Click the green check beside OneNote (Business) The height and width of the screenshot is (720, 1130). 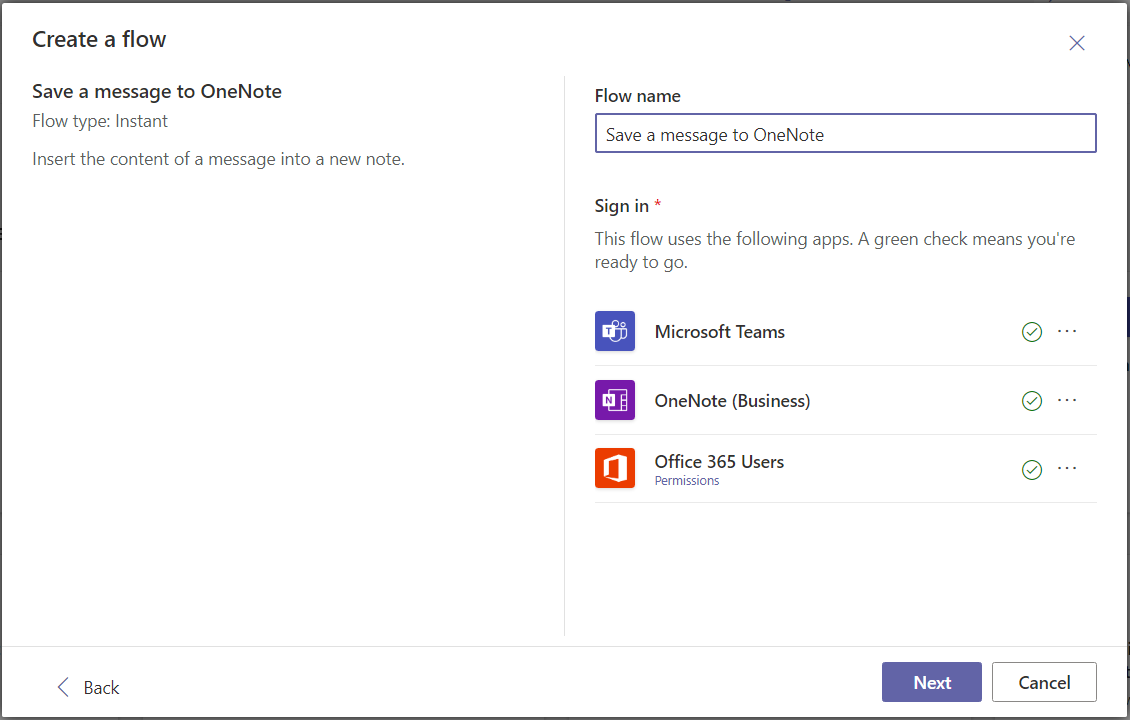1032,401
